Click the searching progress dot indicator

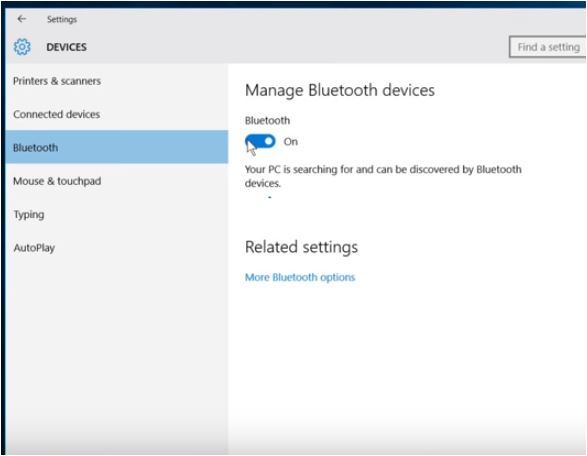click(x=270, y=197)
